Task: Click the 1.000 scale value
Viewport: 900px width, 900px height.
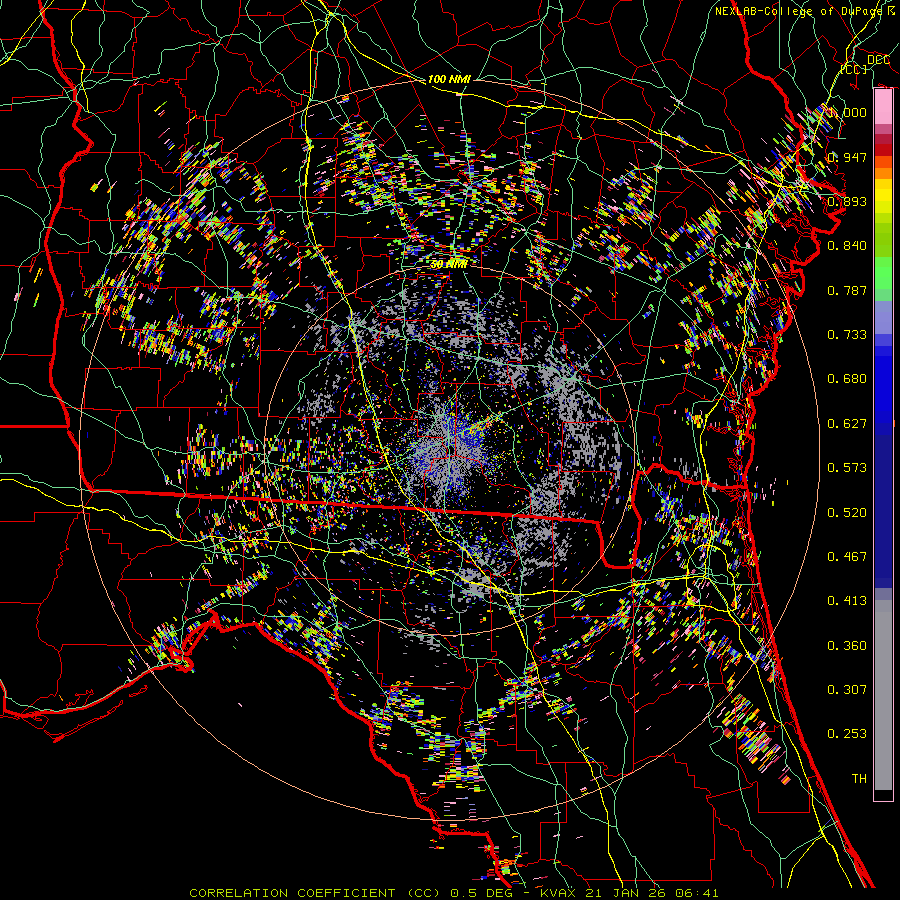Action: 849,112
